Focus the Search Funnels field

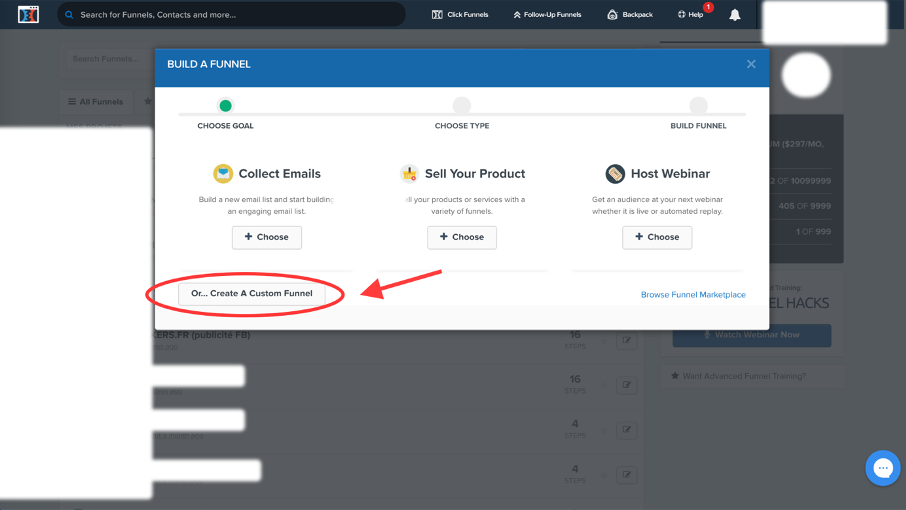[x=110, y=59]
